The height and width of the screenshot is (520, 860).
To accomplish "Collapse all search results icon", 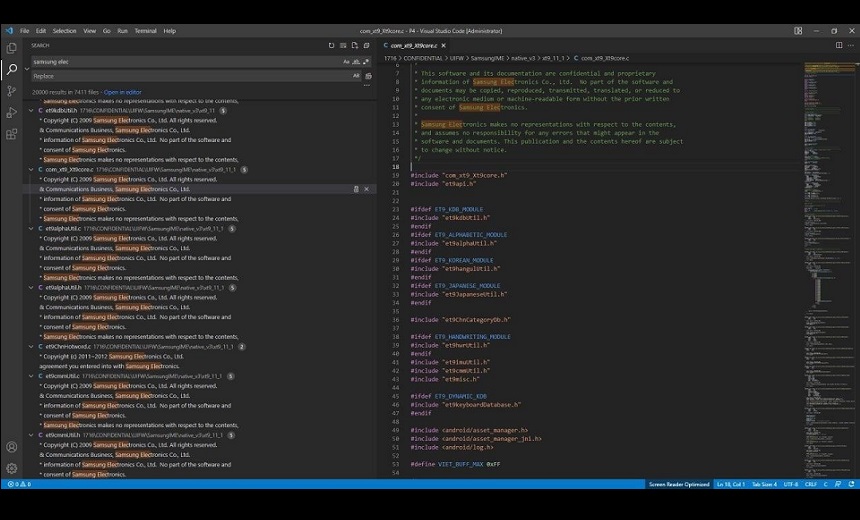I will click(366, 46).
